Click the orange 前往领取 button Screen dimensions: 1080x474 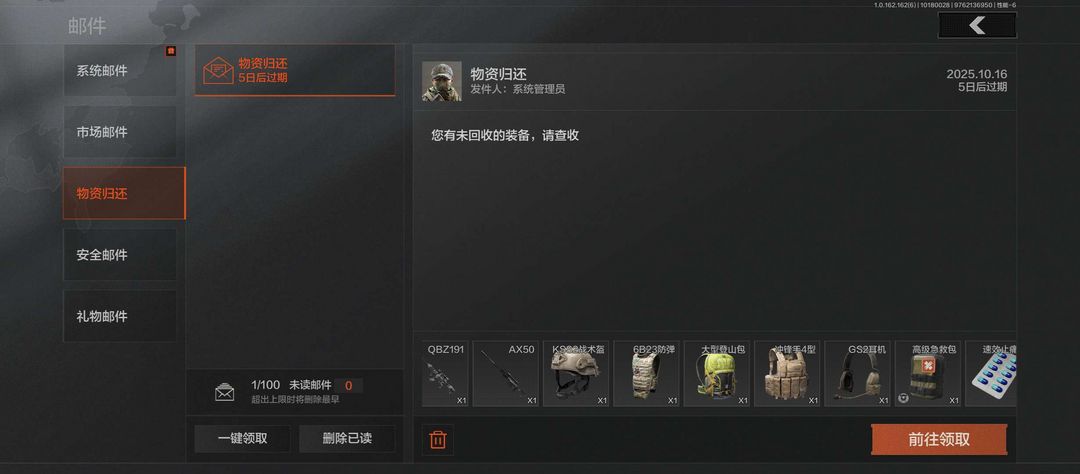pyautogui.click(x=939, y=440)
